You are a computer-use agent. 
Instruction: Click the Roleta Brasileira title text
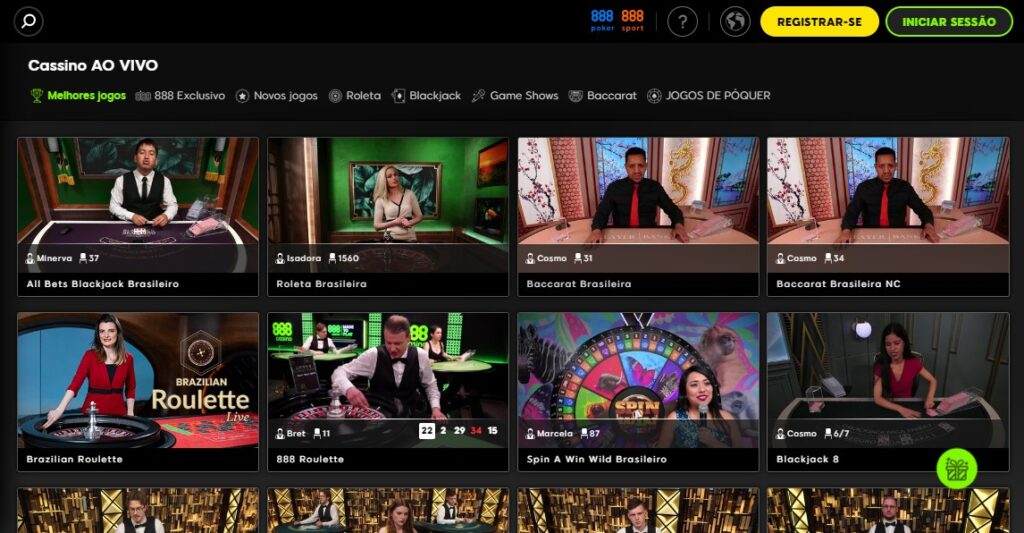click(x=321, y=284)
